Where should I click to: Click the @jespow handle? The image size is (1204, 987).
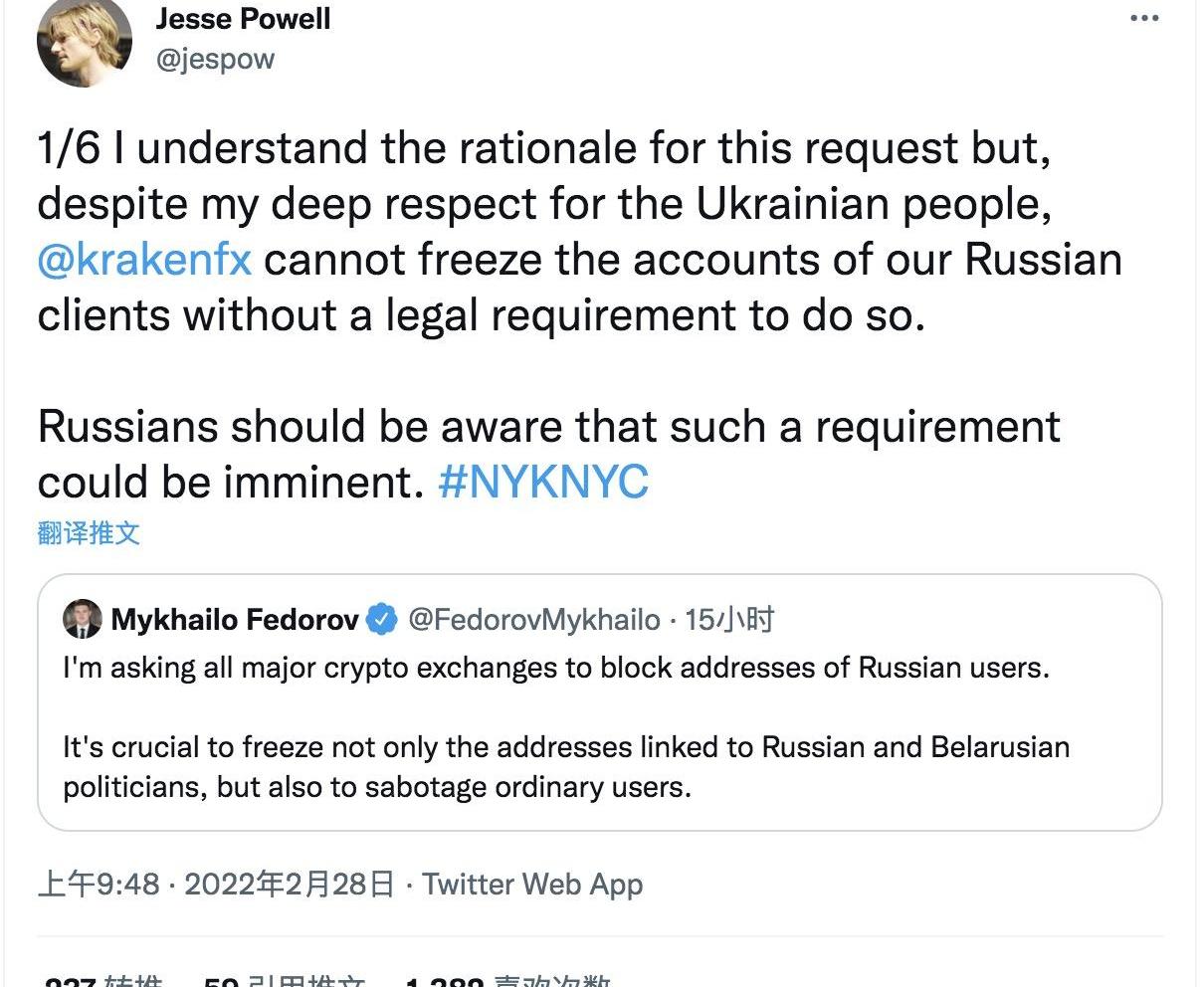pos(215,59)
